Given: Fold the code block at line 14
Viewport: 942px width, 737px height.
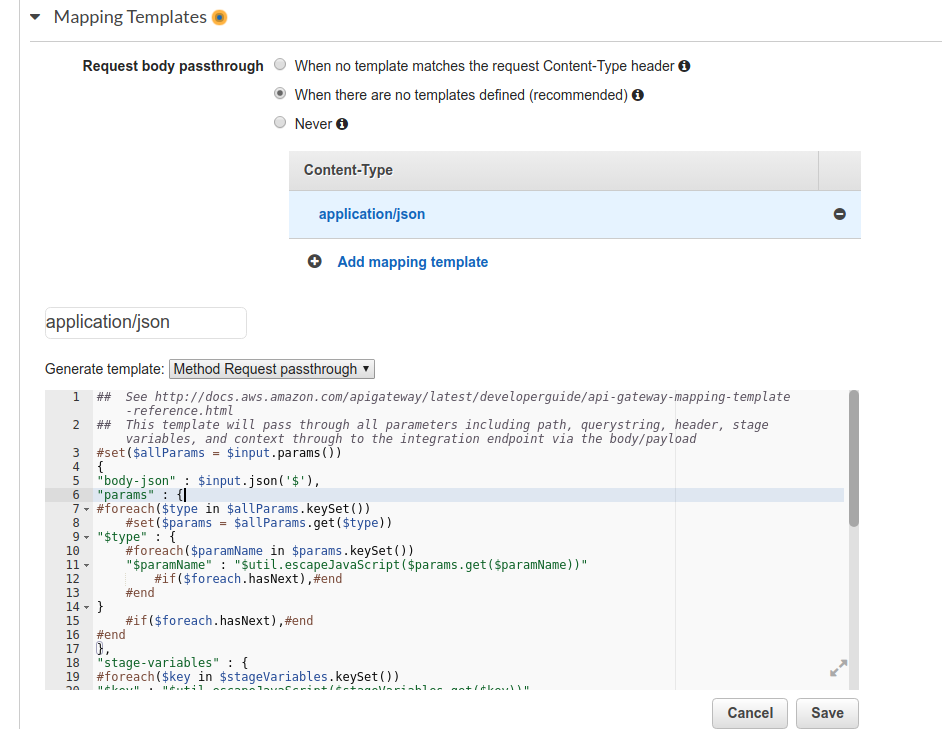Looking at the screenshot, I should (87, 607).
